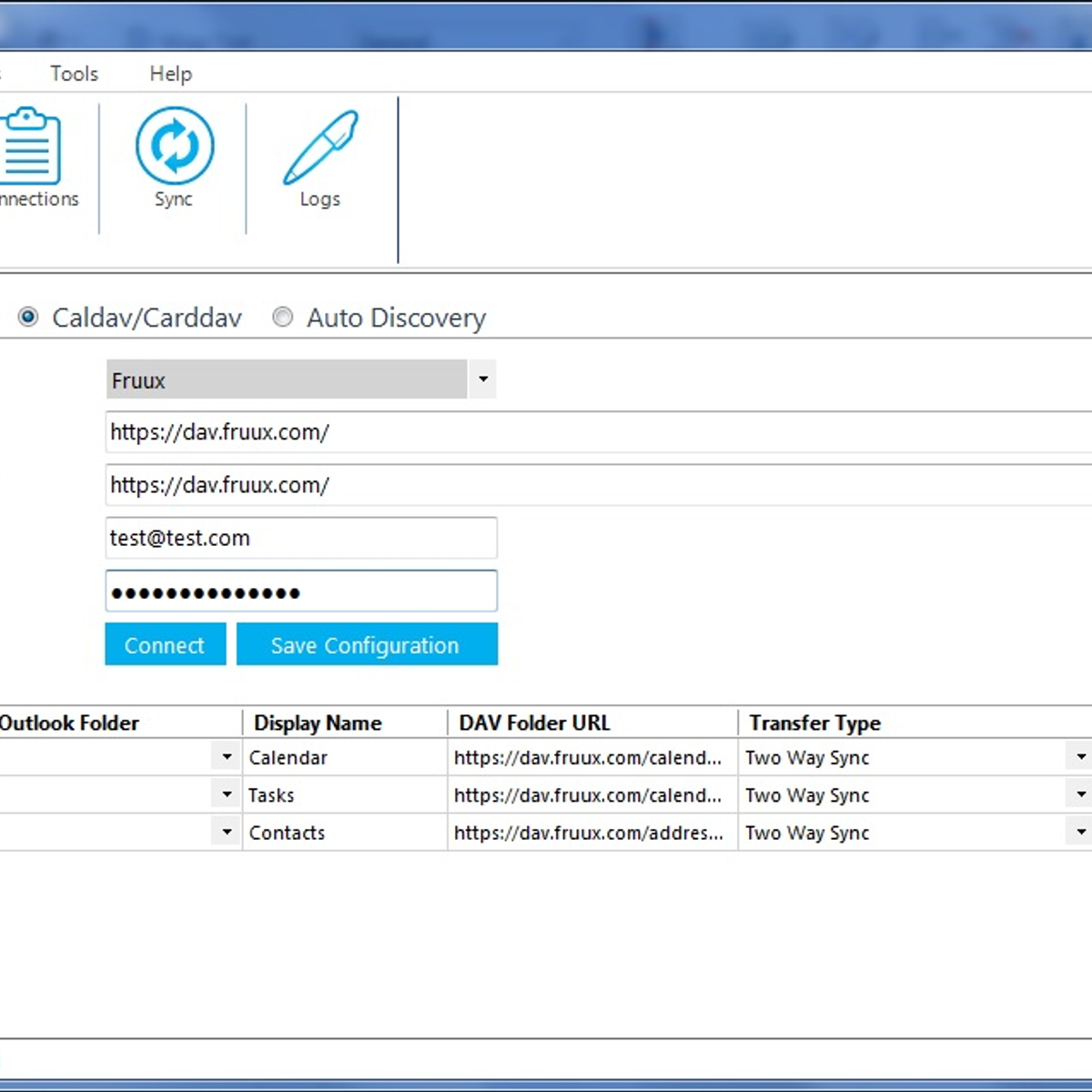The image size is (1092, 1092).
Task: Open the Fruux provider dropdown
Action: (x=482, y=379)
